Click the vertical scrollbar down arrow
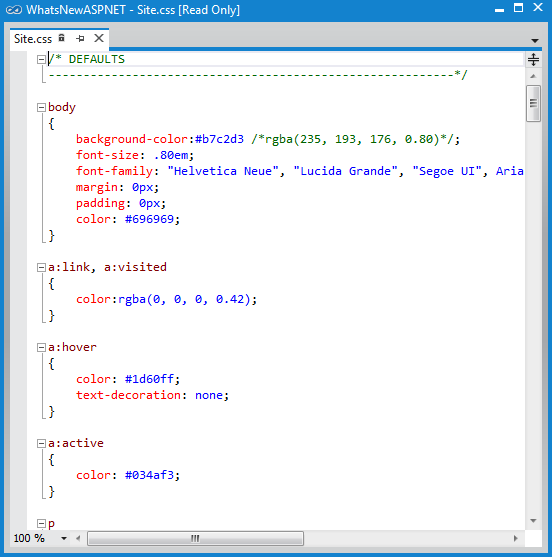The image size is (552, 557). point(533,521)
